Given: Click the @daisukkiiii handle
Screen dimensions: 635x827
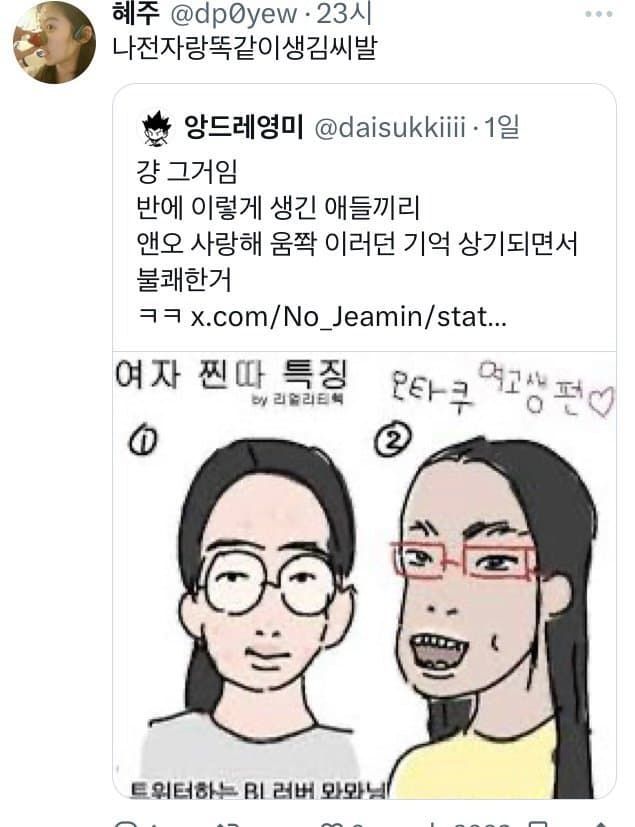Looking at the screenshot, I should 390,128.
